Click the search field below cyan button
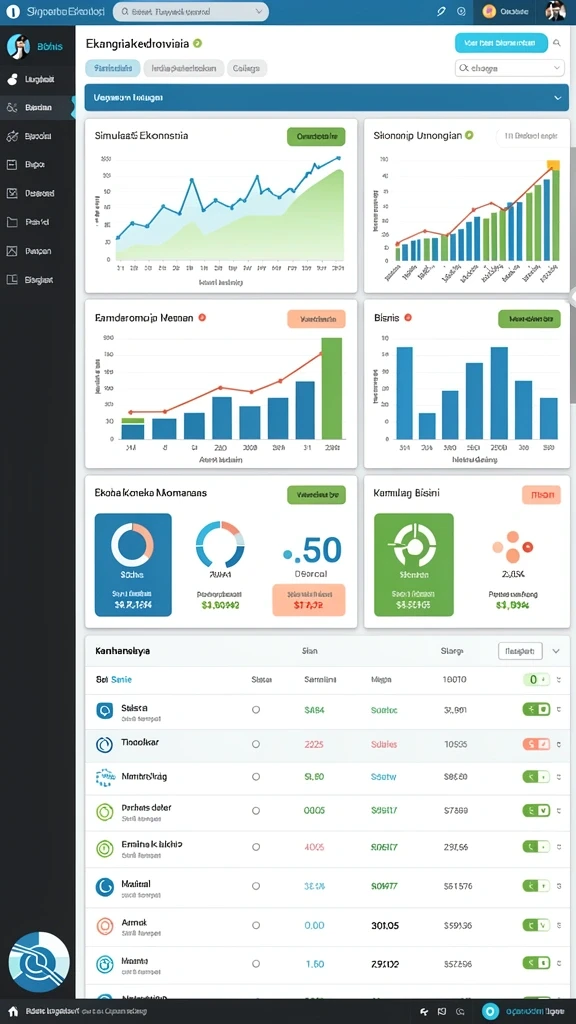The width and height of the screenshot is (576, 1024). tap(509, 67)
